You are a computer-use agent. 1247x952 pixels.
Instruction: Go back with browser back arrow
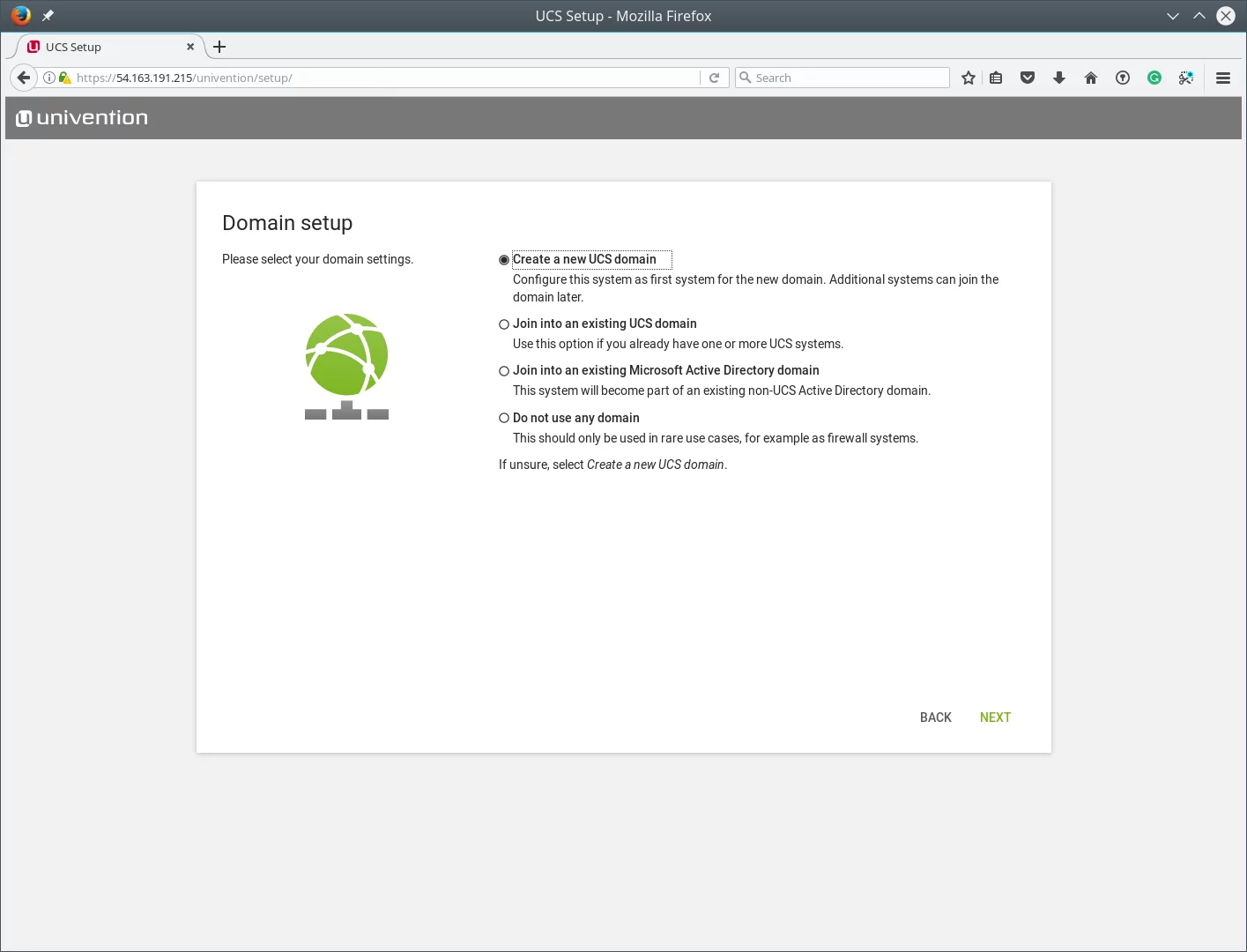click(24, 78)
